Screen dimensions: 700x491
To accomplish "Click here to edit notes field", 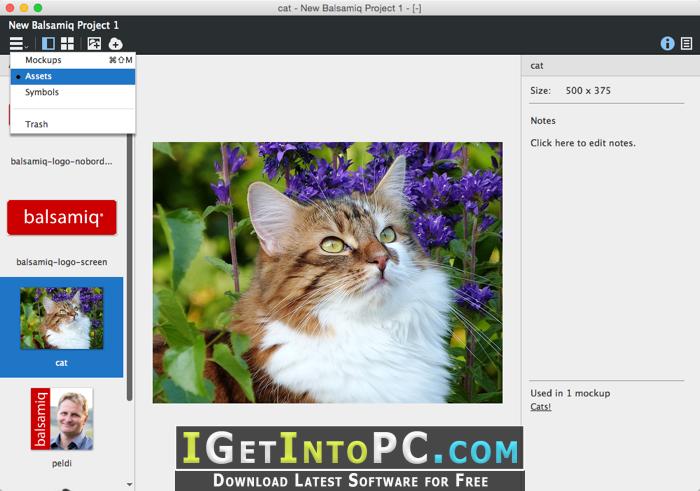I will coord(583,143).
